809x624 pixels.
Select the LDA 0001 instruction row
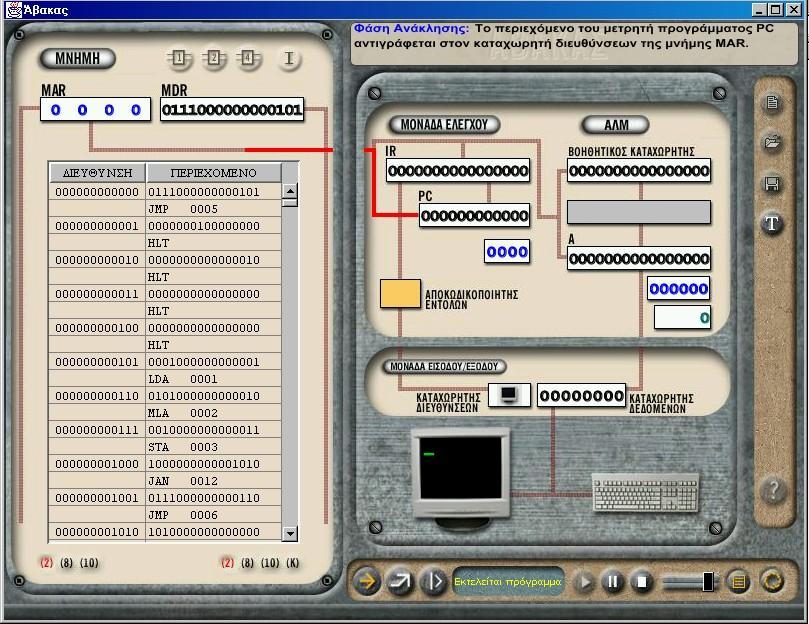[165, 379]
